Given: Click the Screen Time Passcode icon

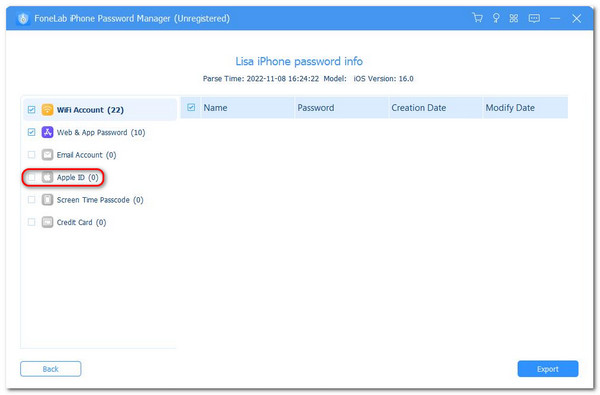Looking at the screenshot, I should pos(47,200).
